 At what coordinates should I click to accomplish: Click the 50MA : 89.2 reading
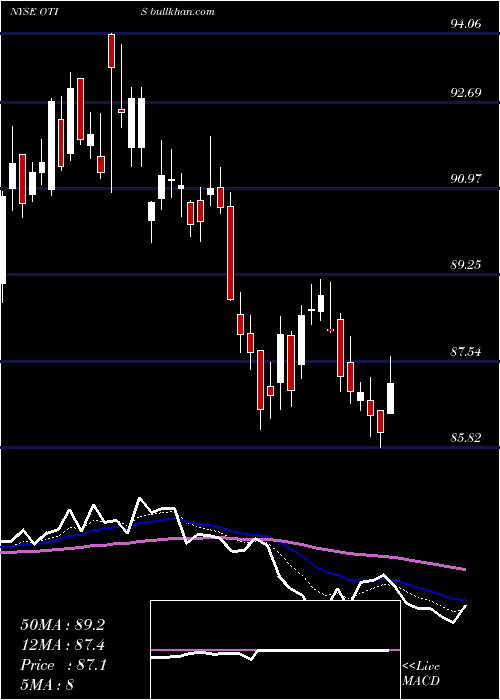62,625
